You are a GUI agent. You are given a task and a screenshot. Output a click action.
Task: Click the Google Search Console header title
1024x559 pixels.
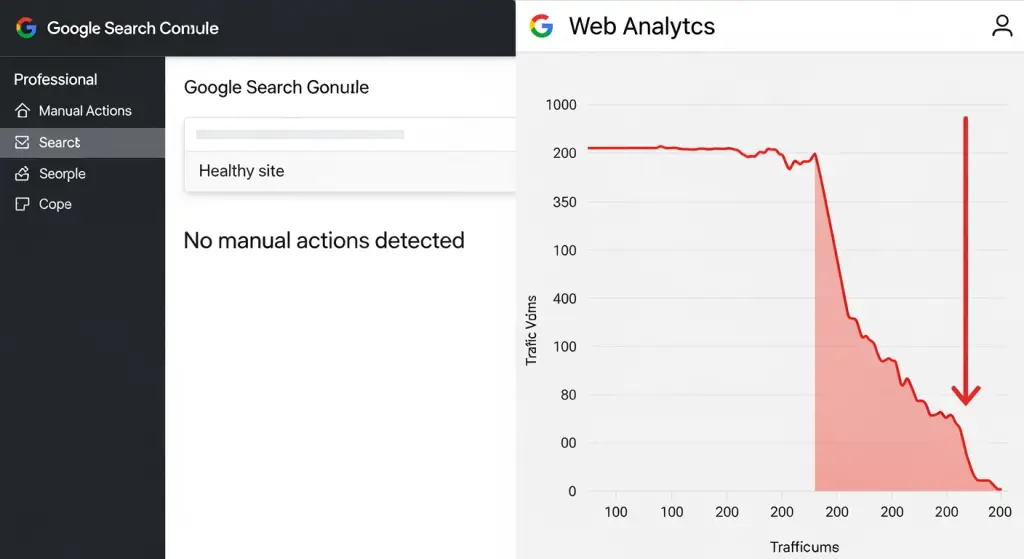(133, 28)
